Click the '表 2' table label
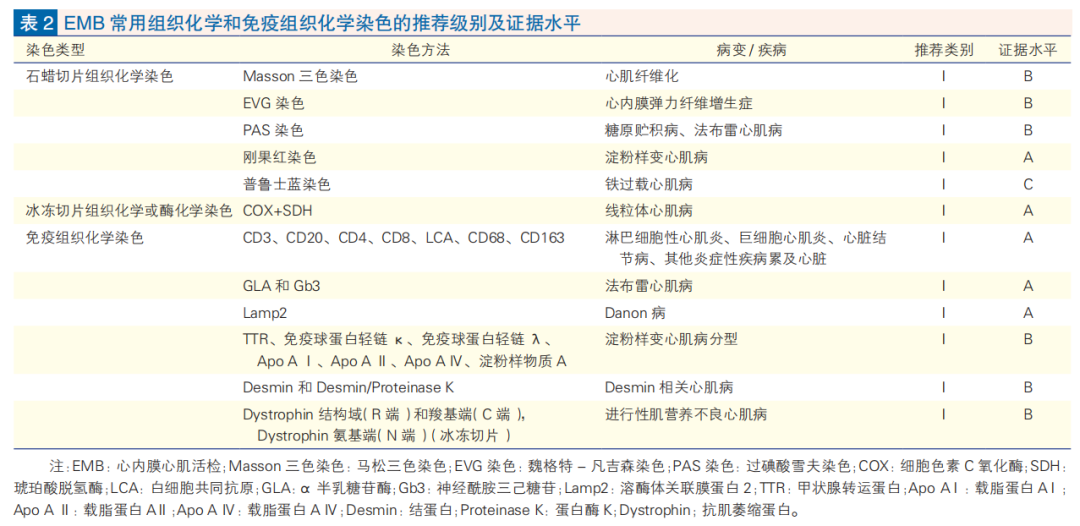The image size is (1080, 526). pos(37,23)
